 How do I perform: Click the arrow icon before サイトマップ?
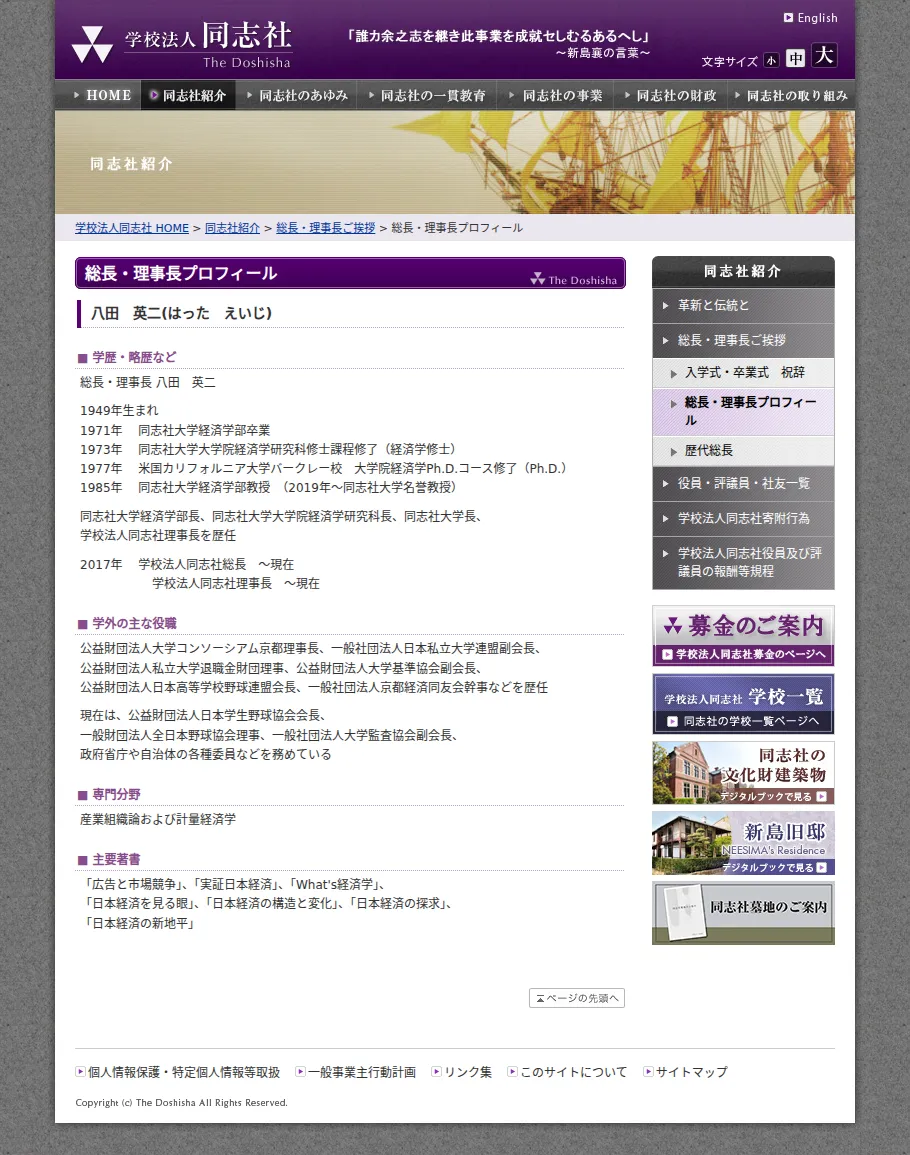(x=648, y=1072)
